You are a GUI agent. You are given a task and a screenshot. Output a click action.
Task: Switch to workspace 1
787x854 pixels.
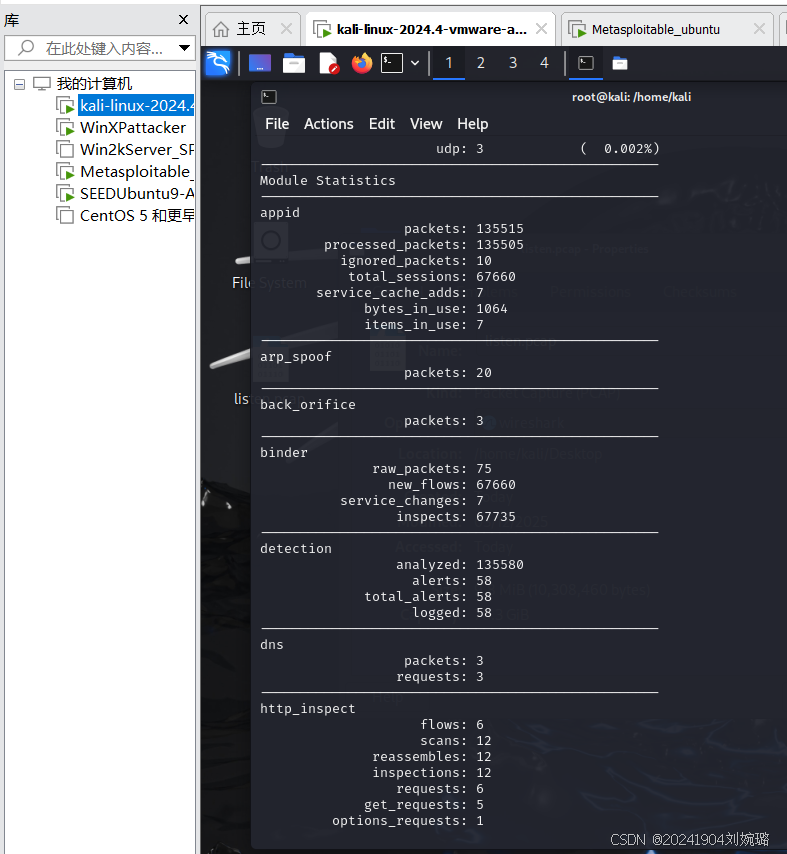(x=449, y=63)
